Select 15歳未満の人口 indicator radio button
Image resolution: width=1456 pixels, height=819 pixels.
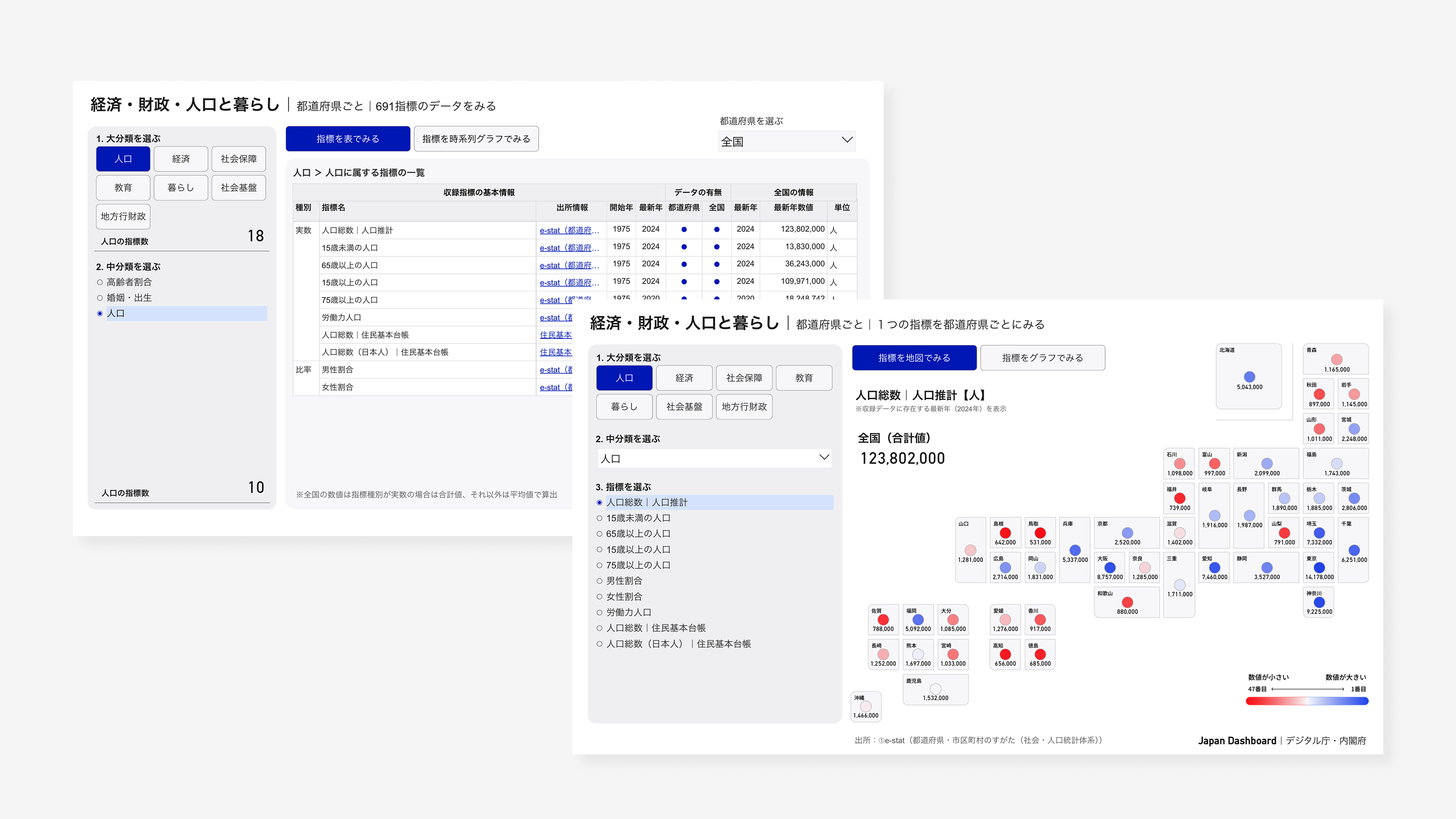[600, 518]
